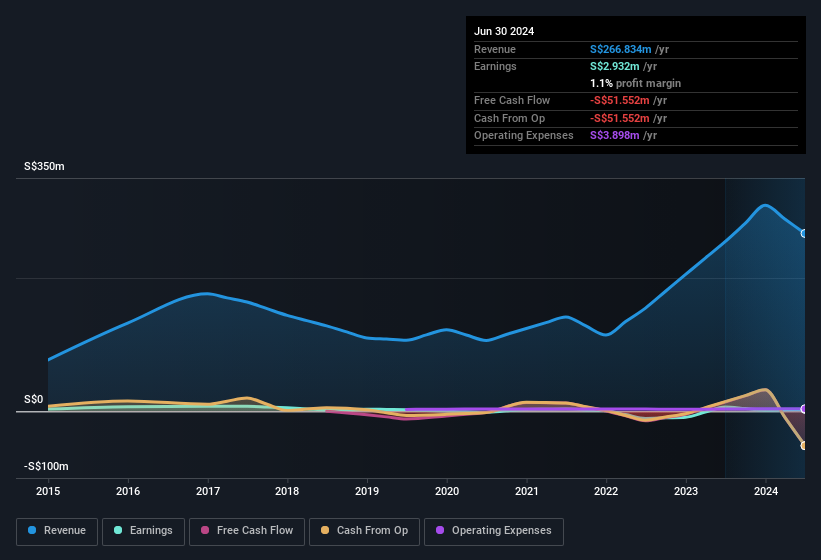Click the 2015 x-axis label
The width and height of the screenshot is (821, 560).
pos(48,491)
